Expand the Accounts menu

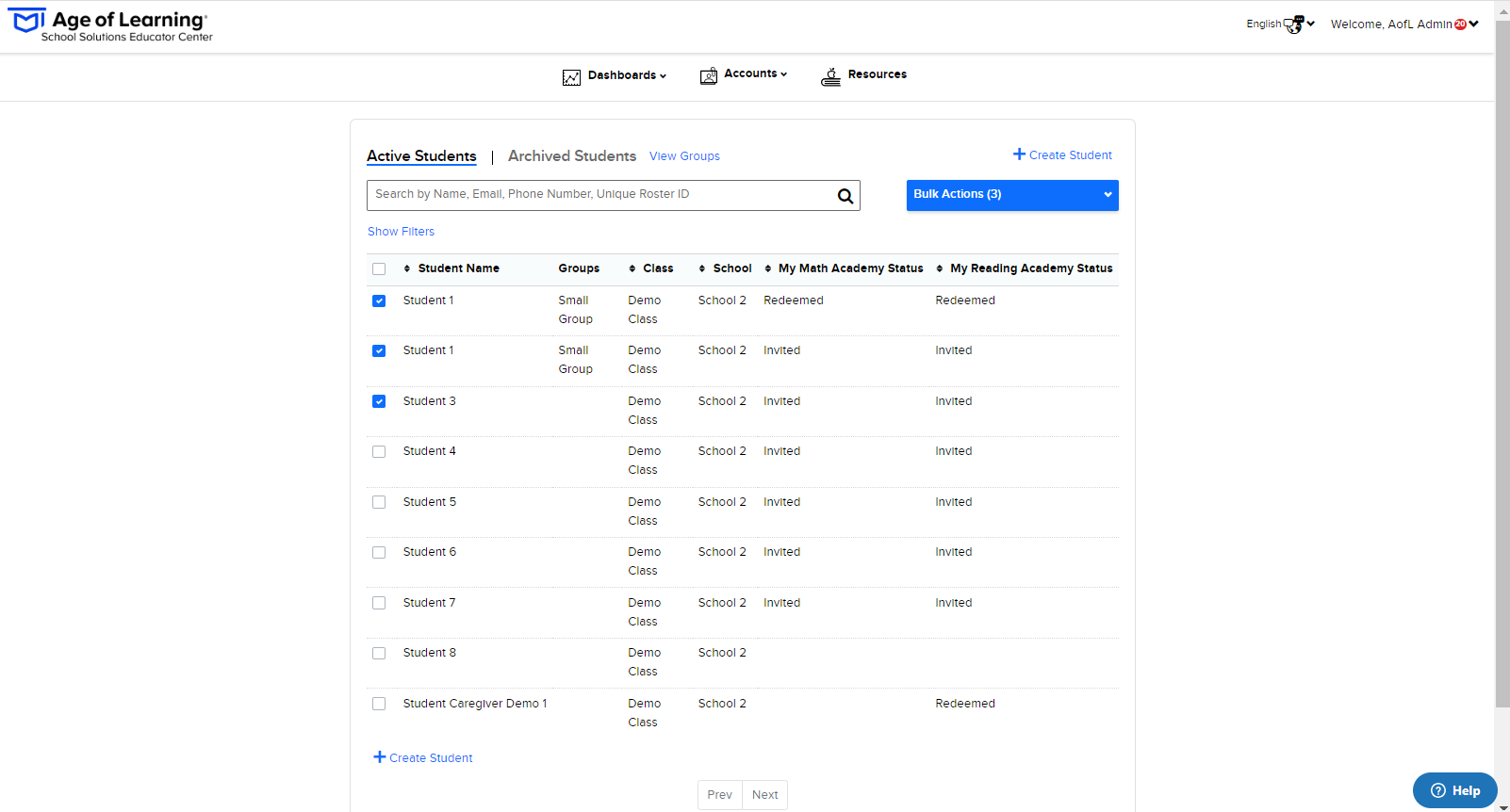744,74
